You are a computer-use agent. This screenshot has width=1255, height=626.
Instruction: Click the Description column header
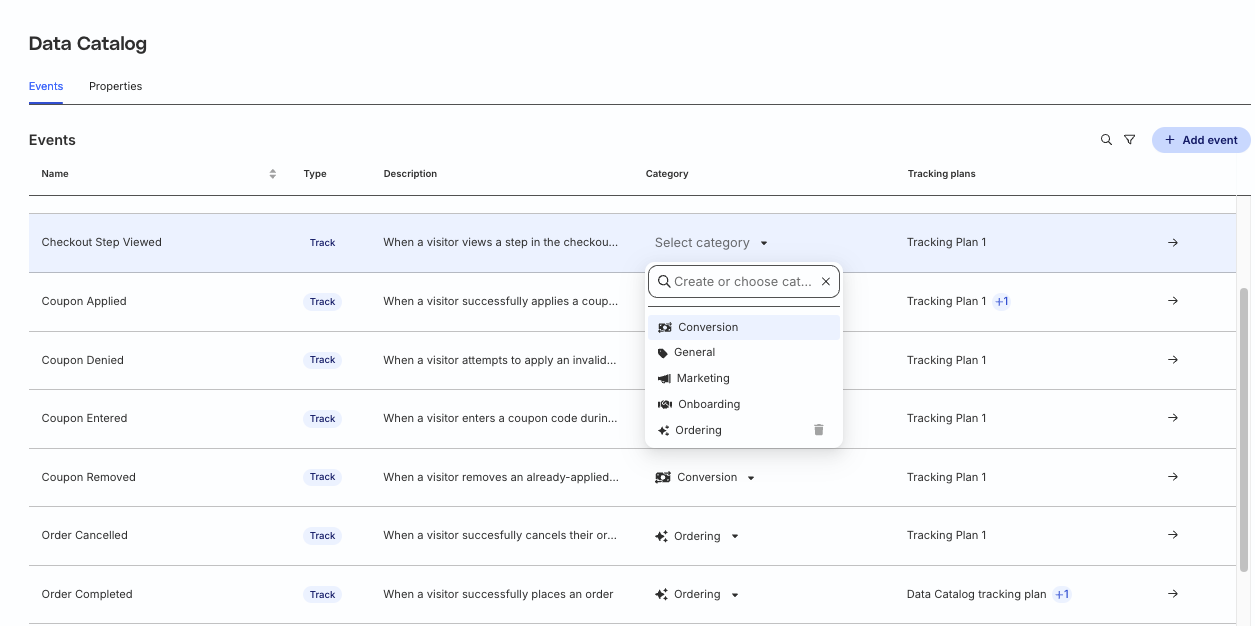coord(410,174)
